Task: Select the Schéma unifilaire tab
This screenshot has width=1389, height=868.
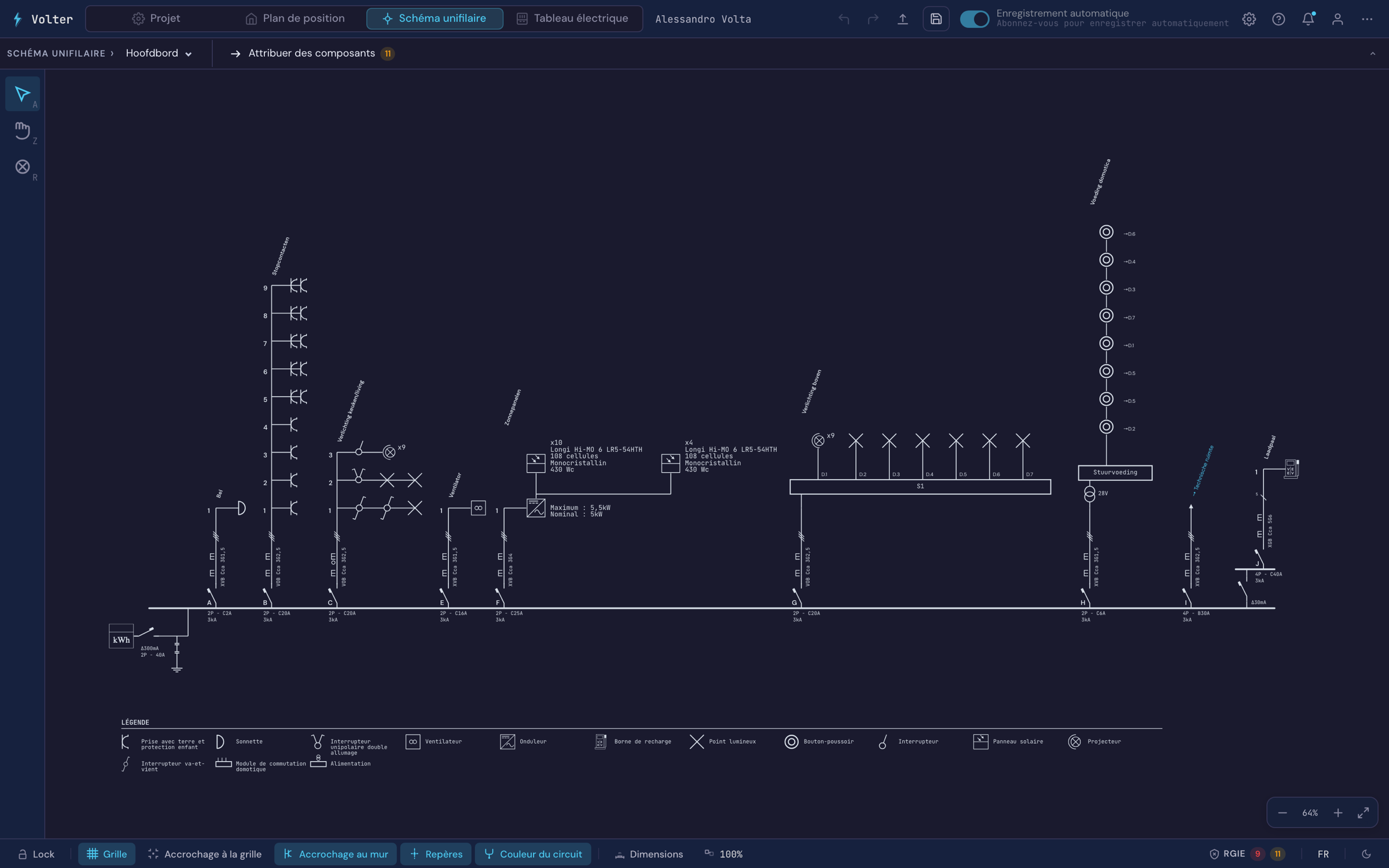Action: point(435,19)
